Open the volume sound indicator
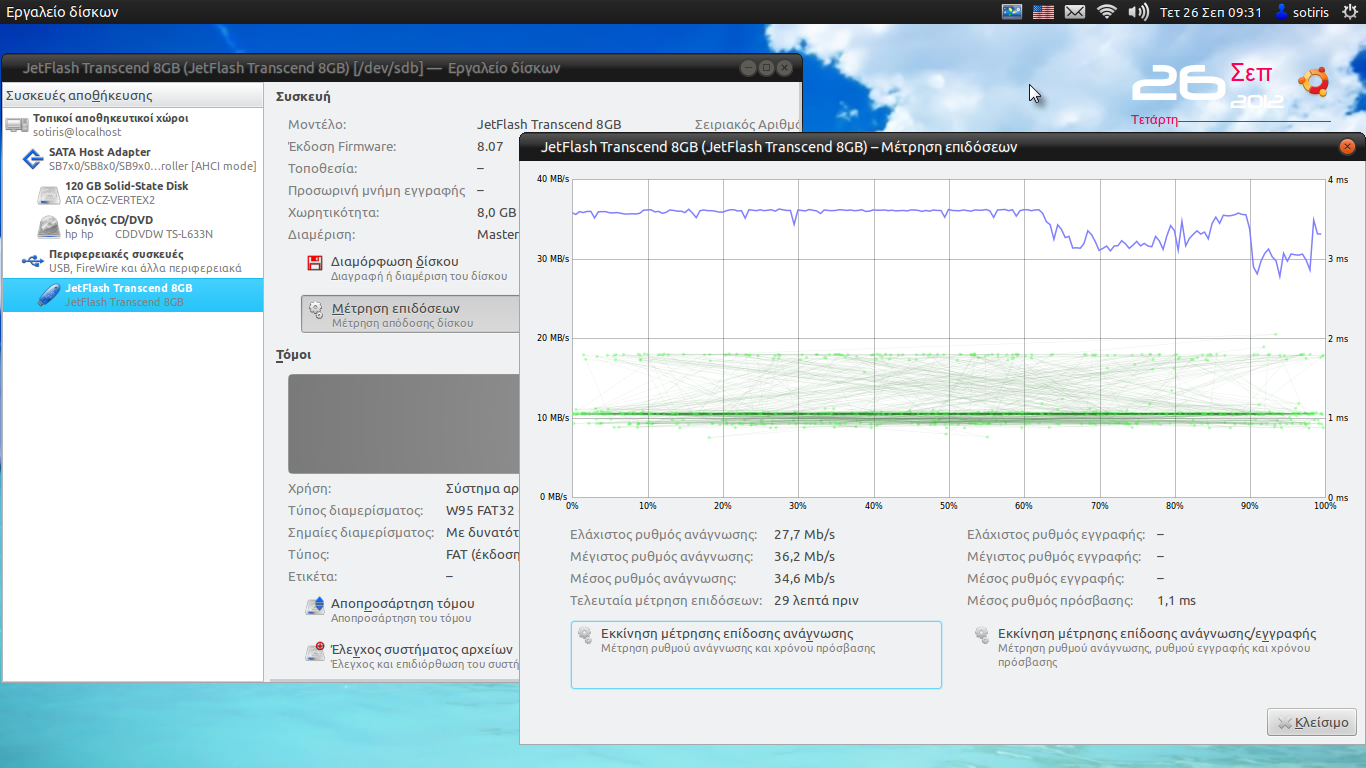This screenshot has width=1366, height=768. point(1138,12)
